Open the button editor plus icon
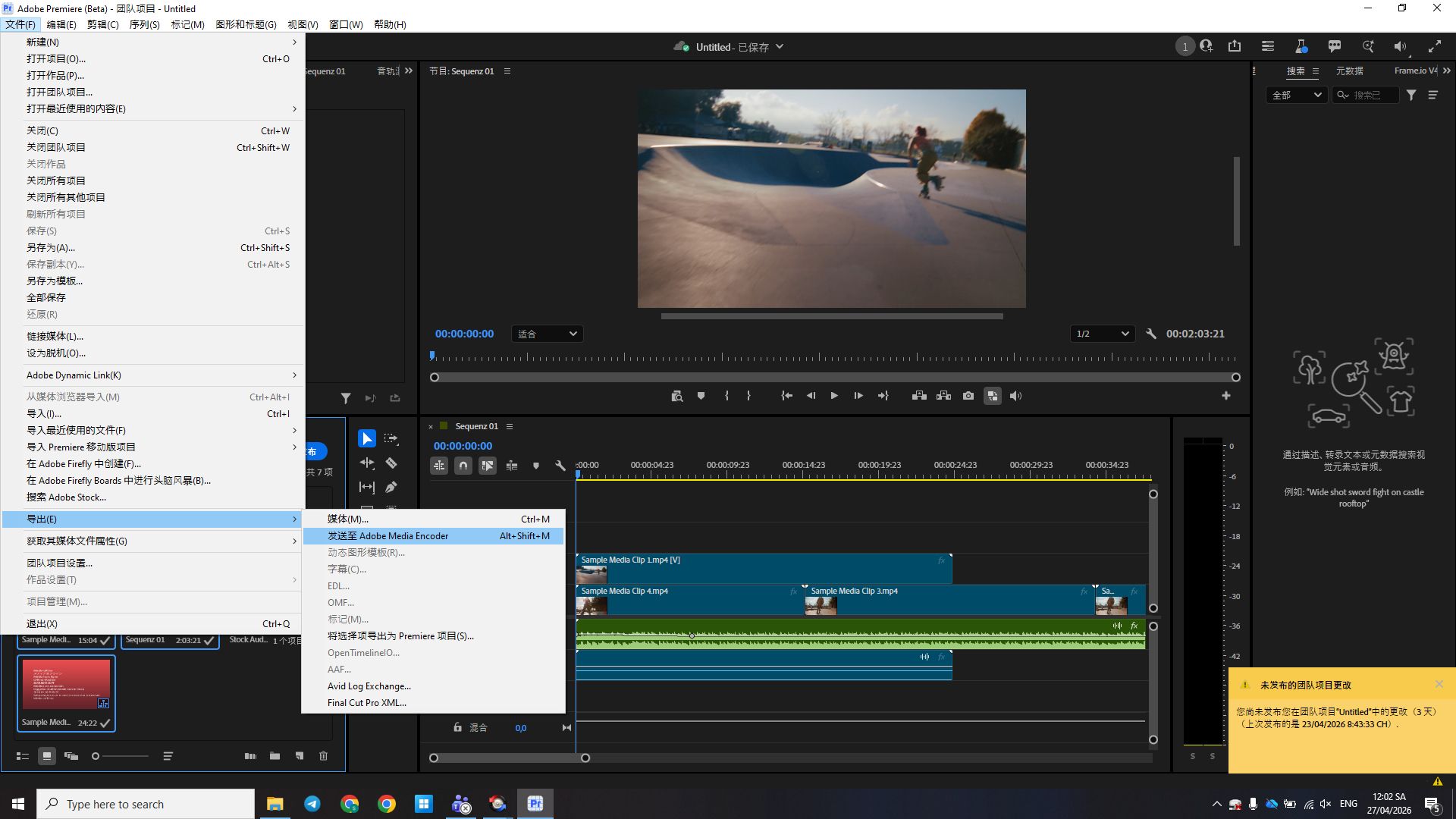This screenshot has width=1456, height=819. click(1225, 396)
